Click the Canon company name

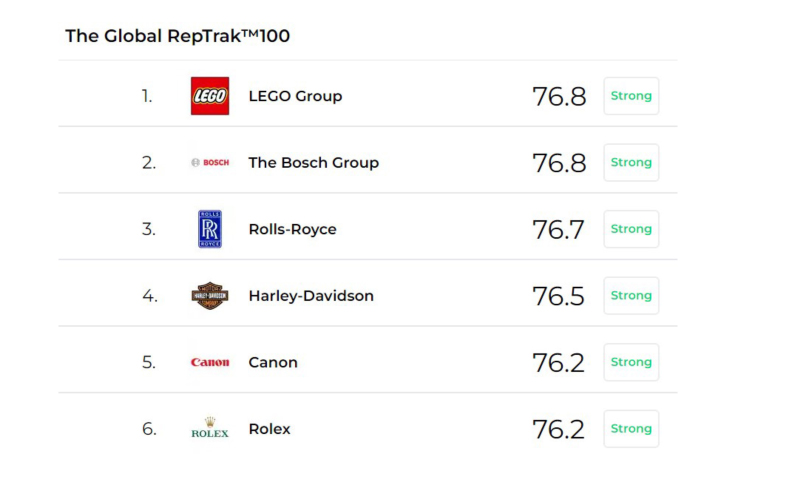tap(273, 362)
